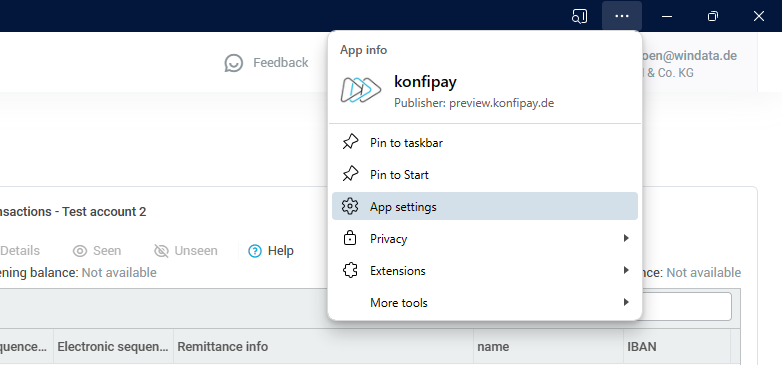
Task: Click the search field above IBAN column
Action: [687, 307]
